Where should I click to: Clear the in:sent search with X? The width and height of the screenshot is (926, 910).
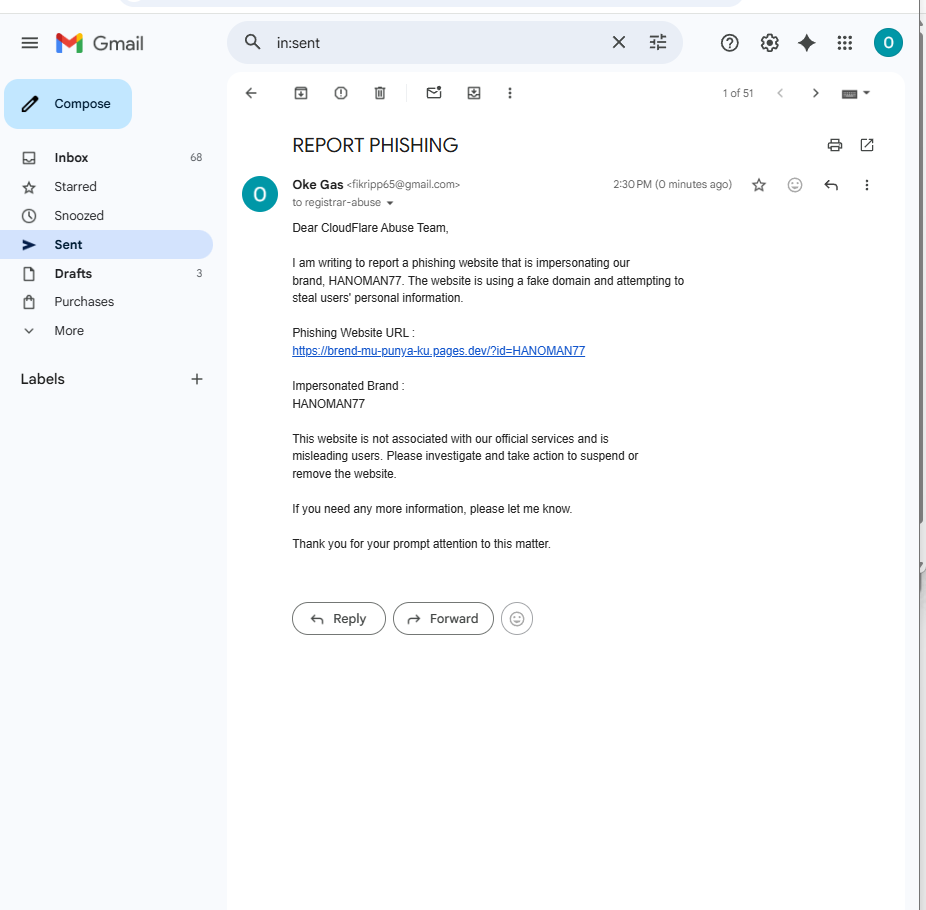click(x=618, y=43)
